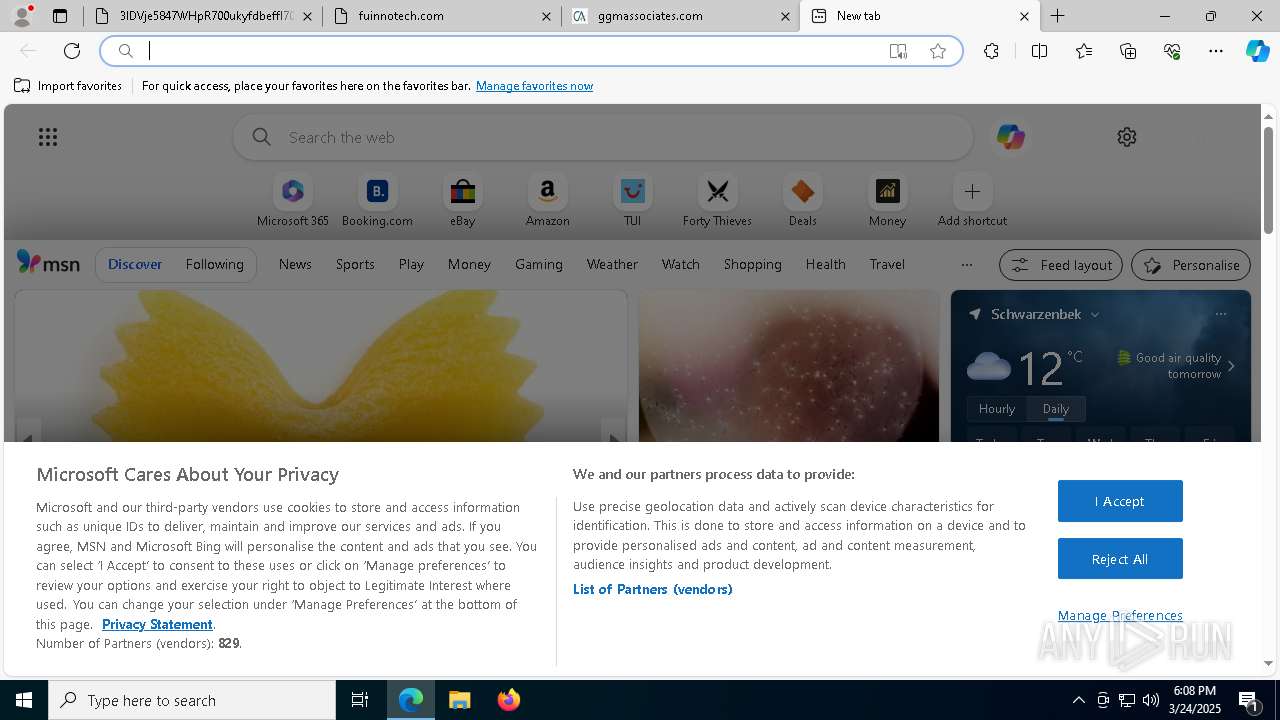Expand the Schwarzenbek location dropdown
This screenshot has width=1280, height=720.
[x=1095, y=314]
